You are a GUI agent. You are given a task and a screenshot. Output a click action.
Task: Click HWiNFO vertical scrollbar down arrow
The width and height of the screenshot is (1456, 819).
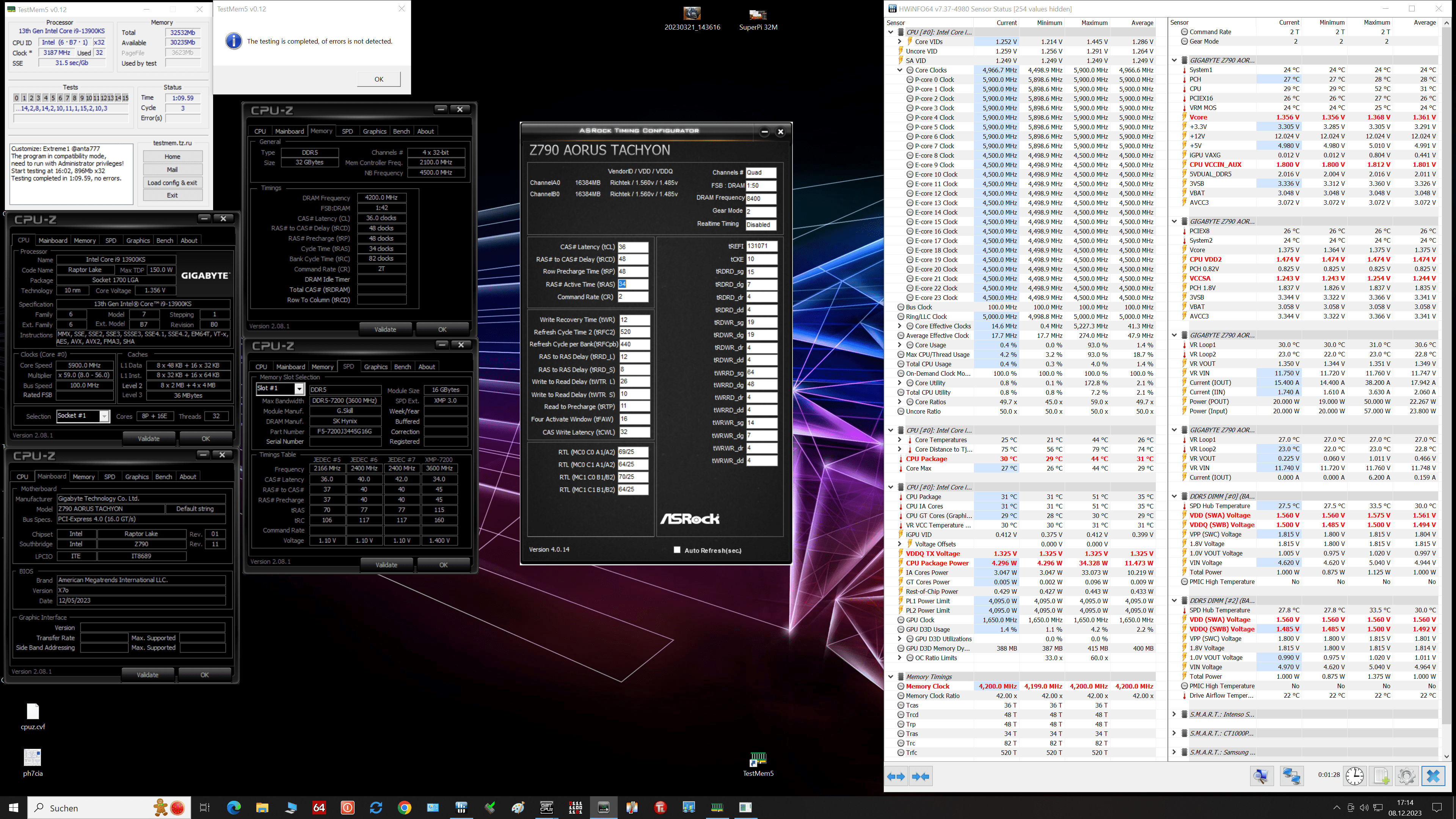point(1447,756)
